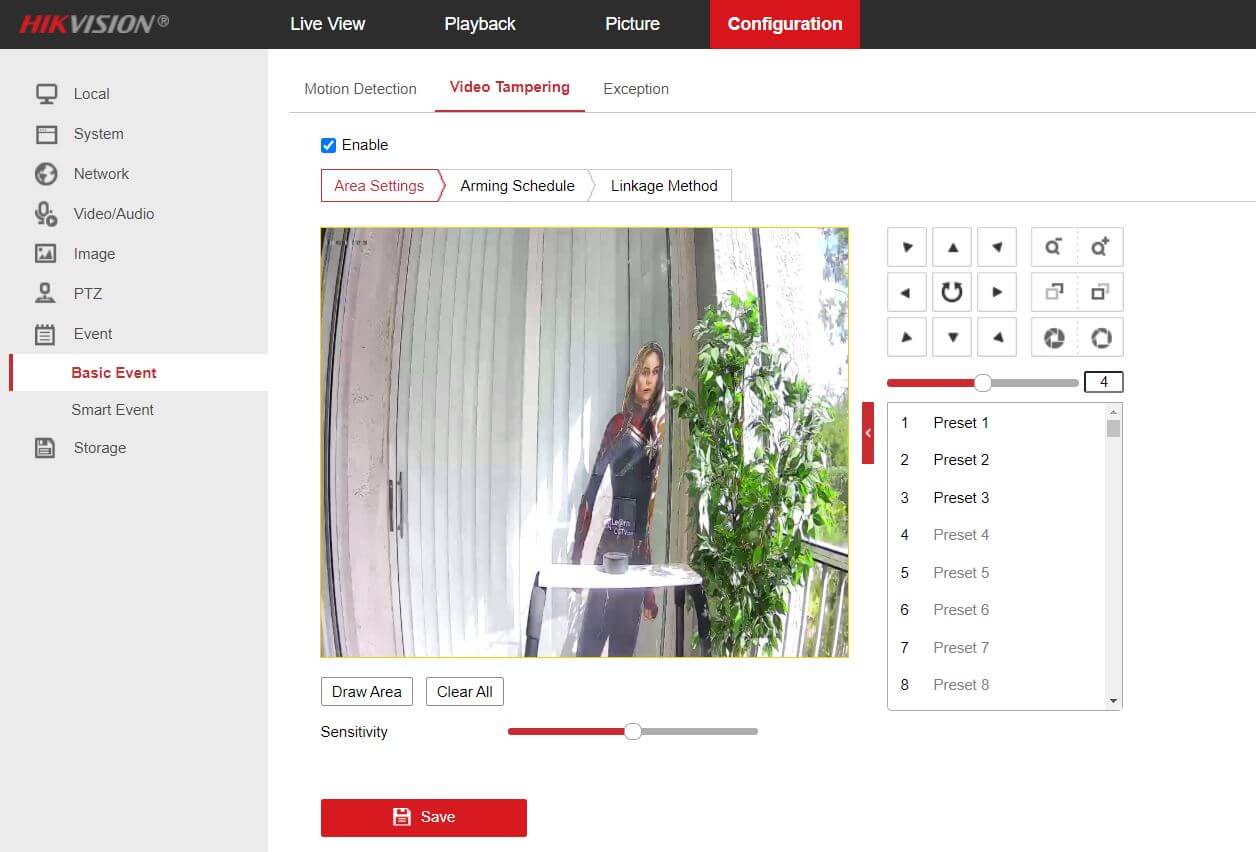
Task: Click the PTZ tilt down arrow
Action: 952,338
